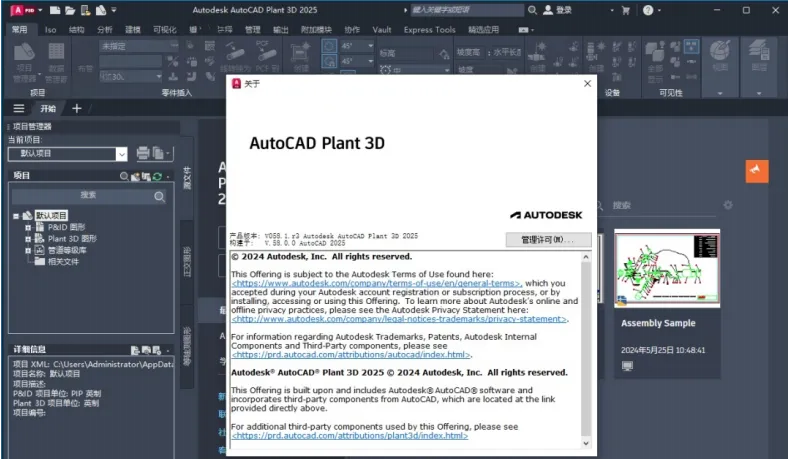The height and width of the screenshot is (459, 788).
Task: Toggle the highlighted visibility button in 可见性 panel
Action: (692, 46)
